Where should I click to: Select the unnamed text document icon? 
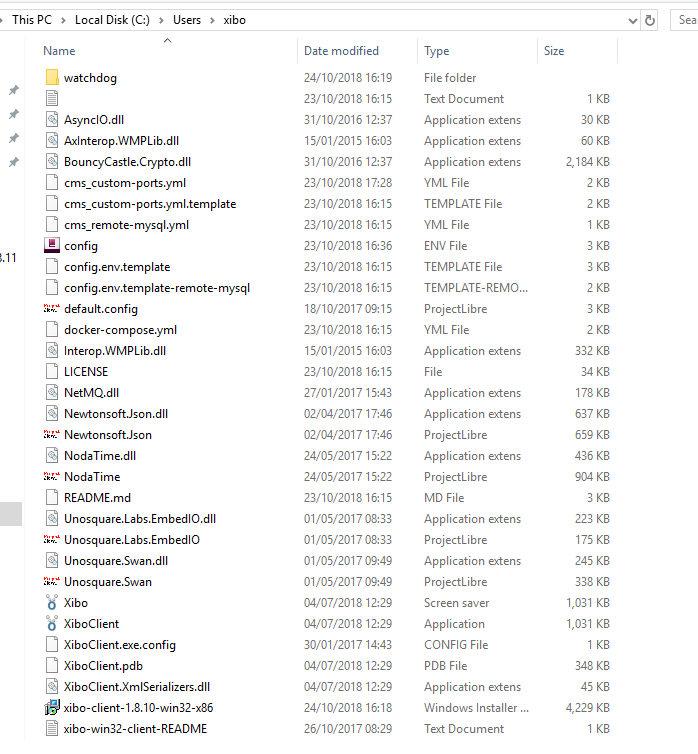click(52, 99)
